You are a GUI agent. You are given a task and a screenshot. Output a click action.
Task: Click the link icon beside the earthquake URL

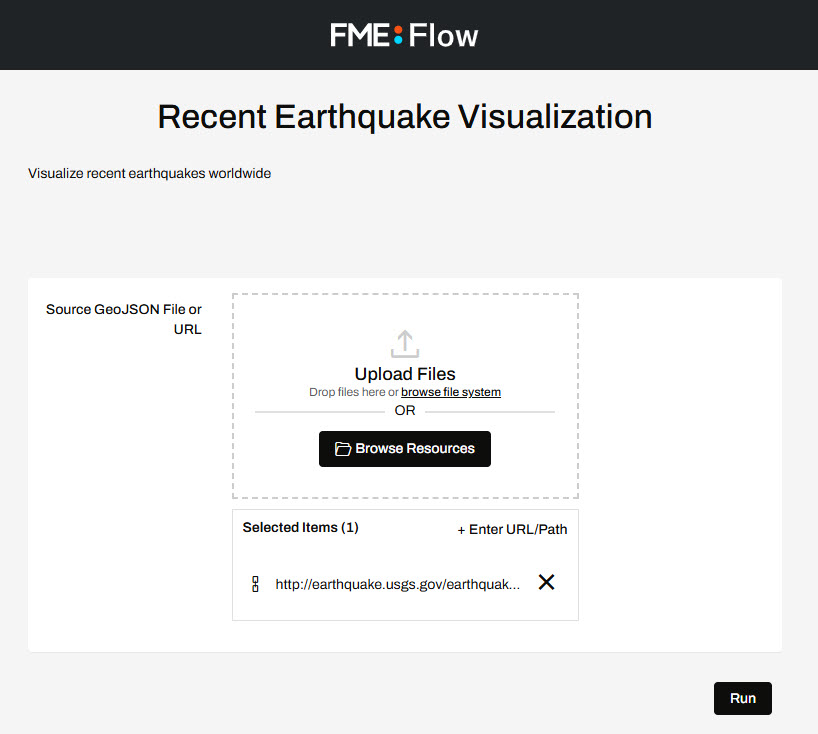[x=255, y=582]
